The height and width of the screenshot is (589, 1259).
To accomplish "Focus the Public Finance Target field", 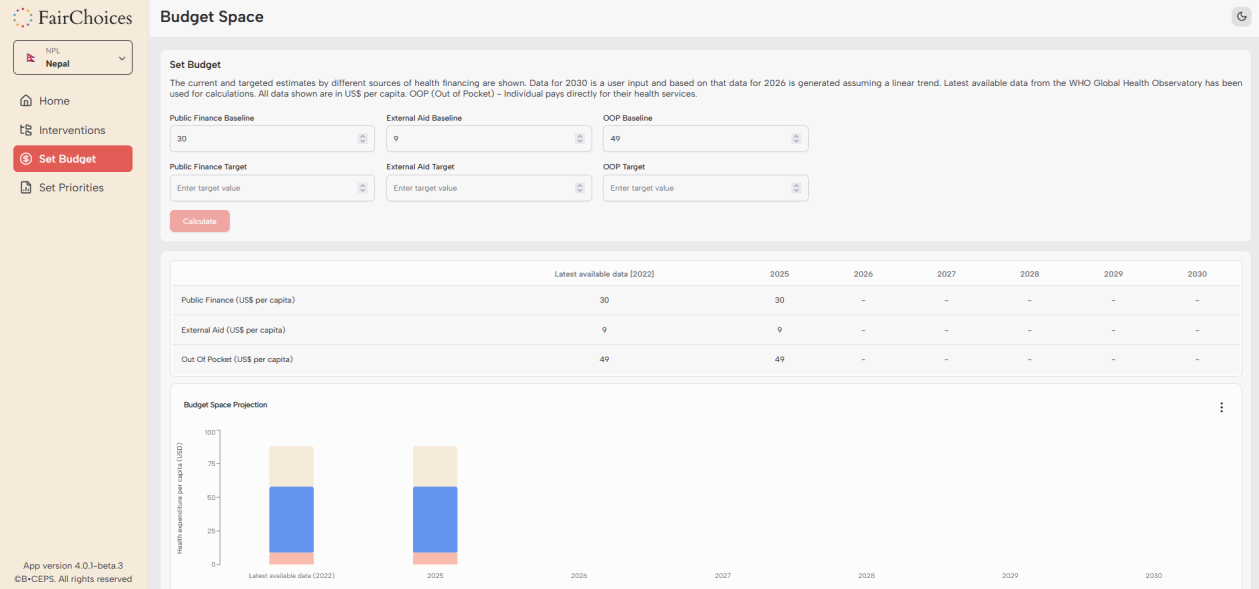I will pyautogui.click(x=262, y=188).
